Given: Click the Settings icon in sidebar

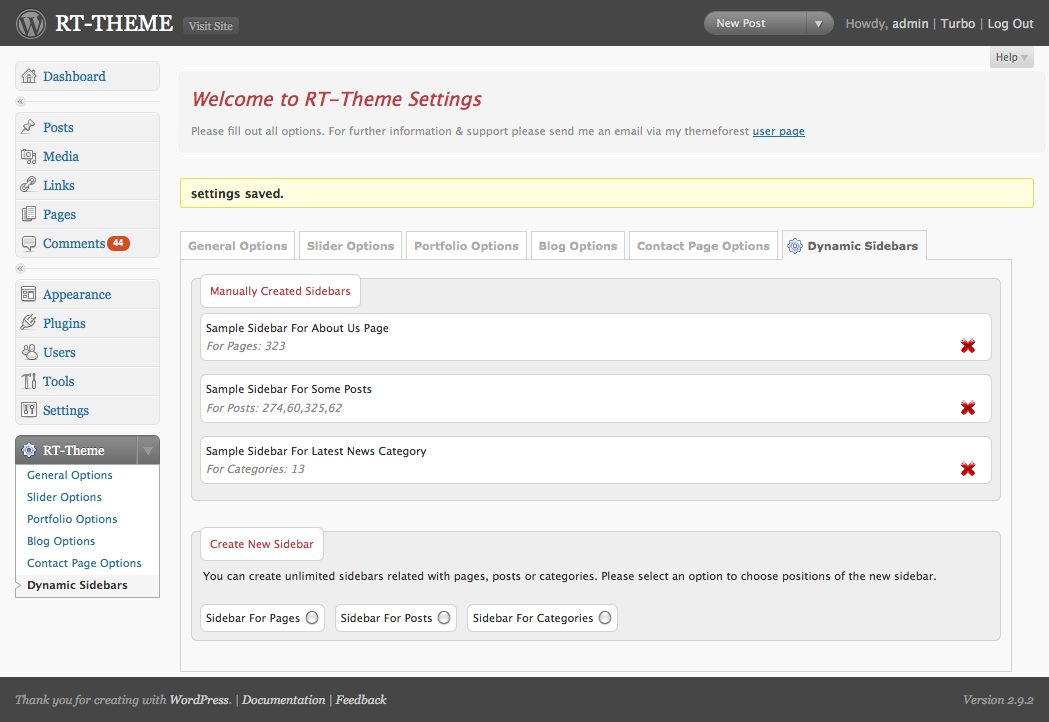Looking at the screenshot, I should [x=28, y=410].
